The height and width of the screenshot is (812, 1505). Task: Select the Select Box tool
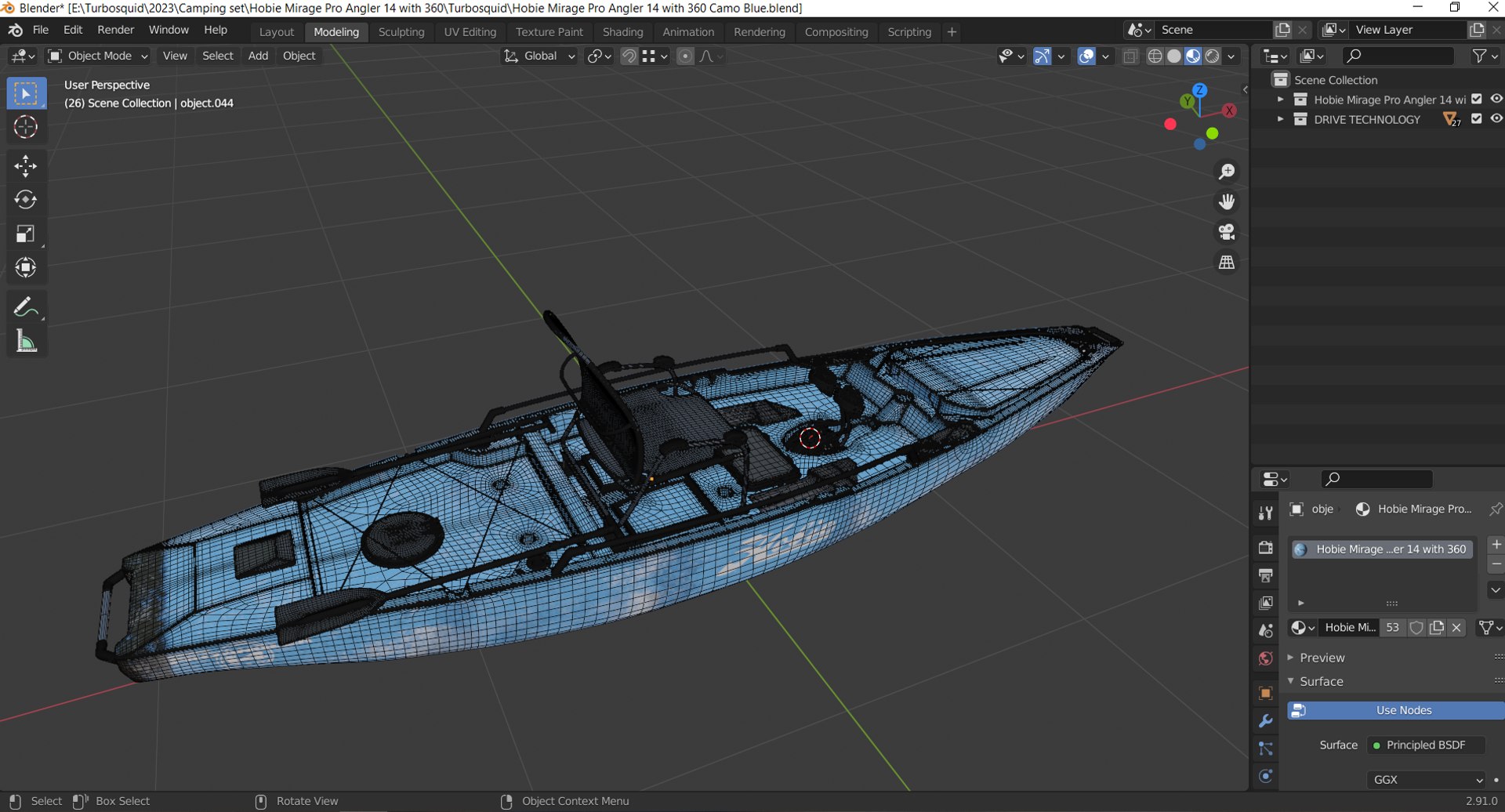point(26,94)
